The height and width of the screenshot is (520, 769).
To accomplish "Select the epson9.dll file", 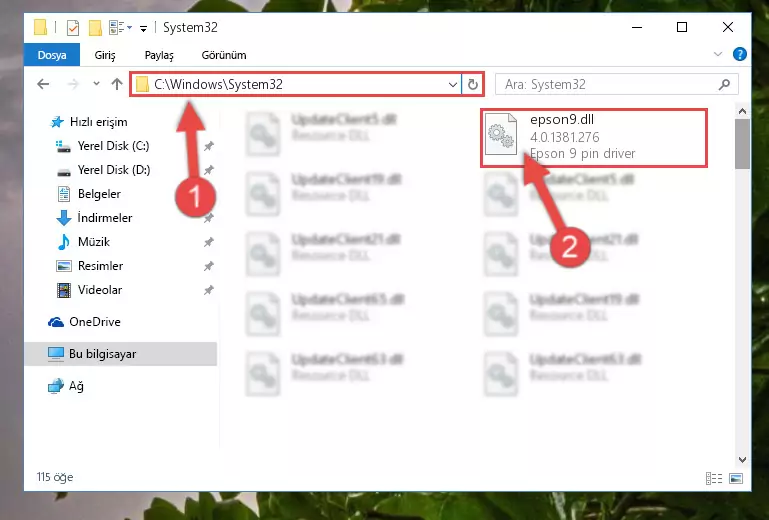I will (x=594, y=138).
